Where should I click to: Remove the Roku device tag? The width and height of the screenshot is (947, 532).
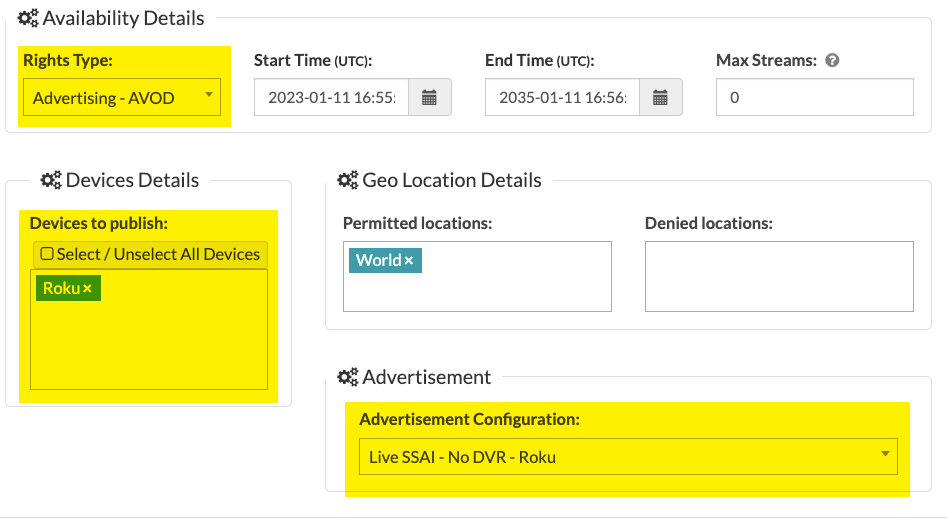[x=88, y=289]
